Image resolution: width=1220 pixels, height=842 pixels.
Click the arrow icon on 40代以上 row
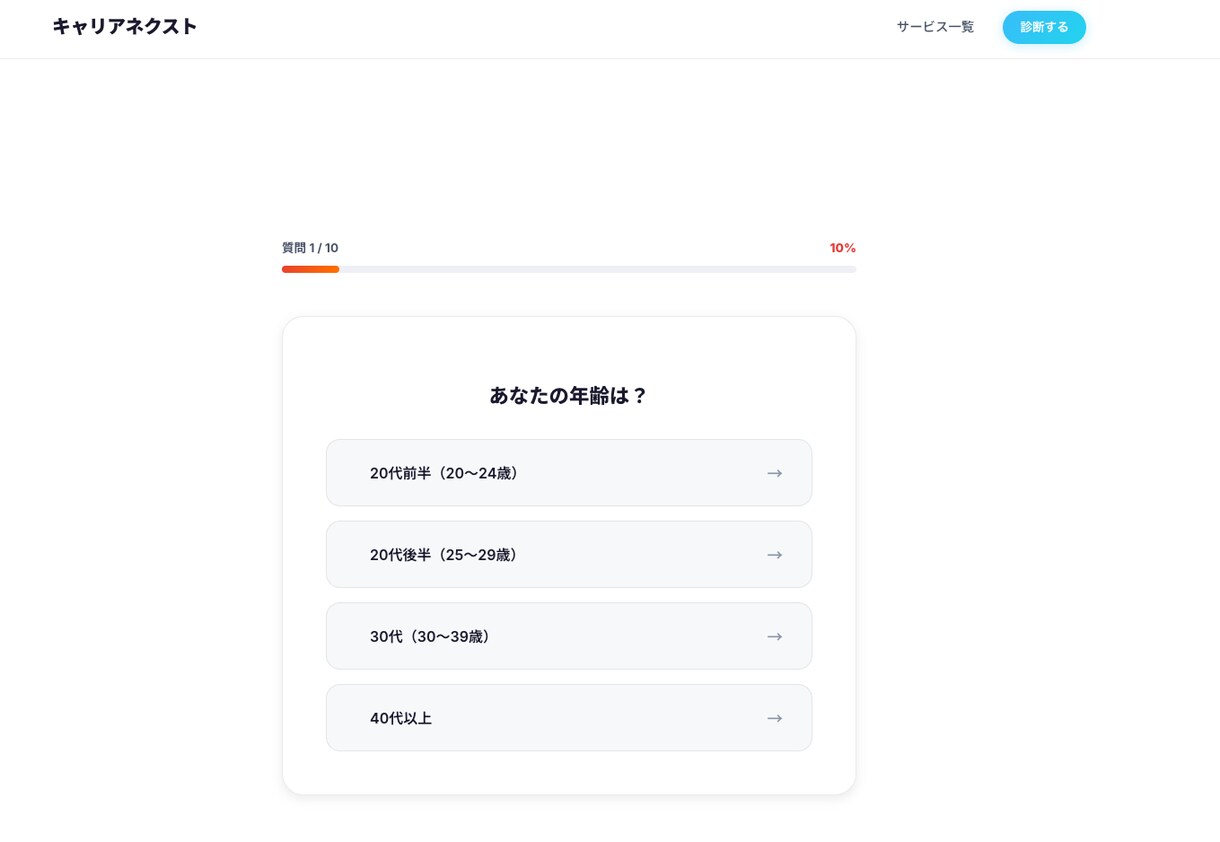pos(775,718)
